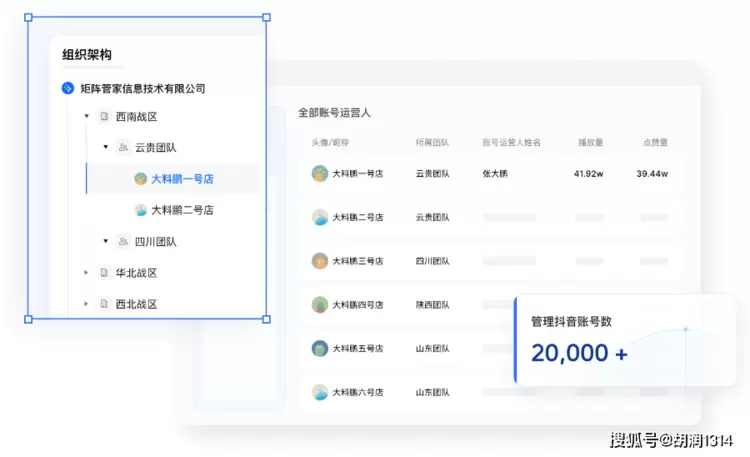Expand the 华北战区 tree node arrow

tap(87, 273)
